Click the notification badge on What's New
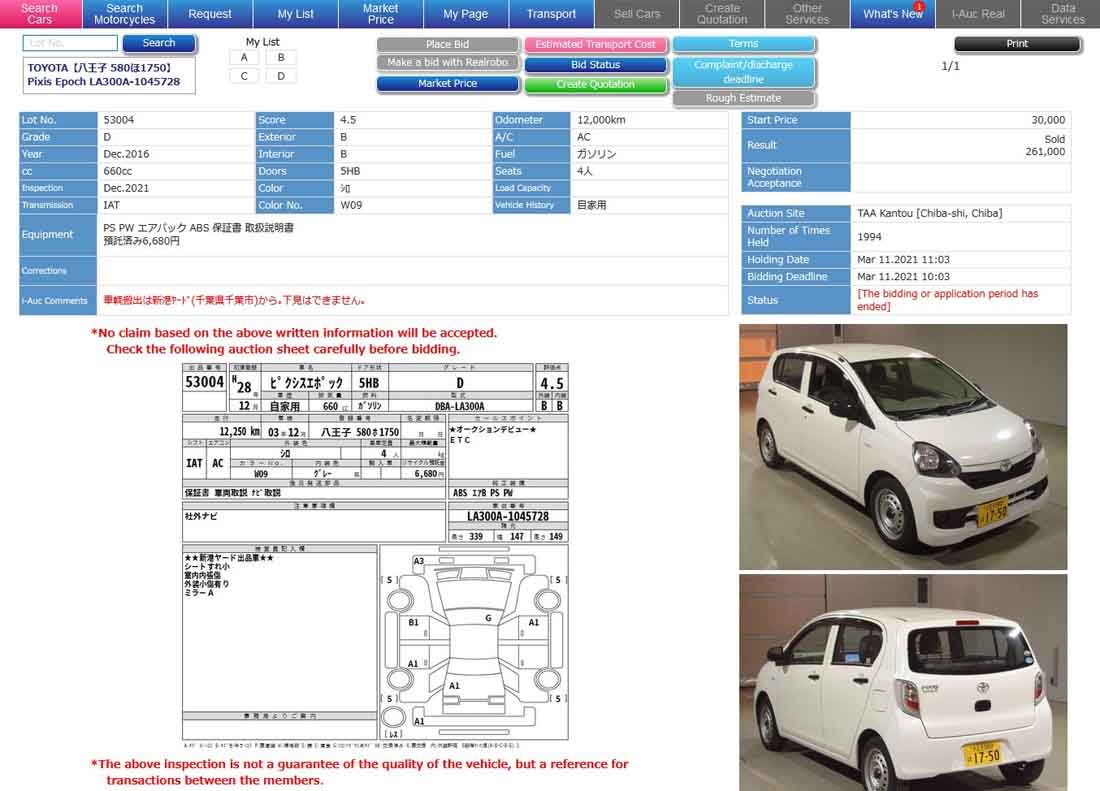The height and width of the screenshot is (791, 1100). (919, 7)
